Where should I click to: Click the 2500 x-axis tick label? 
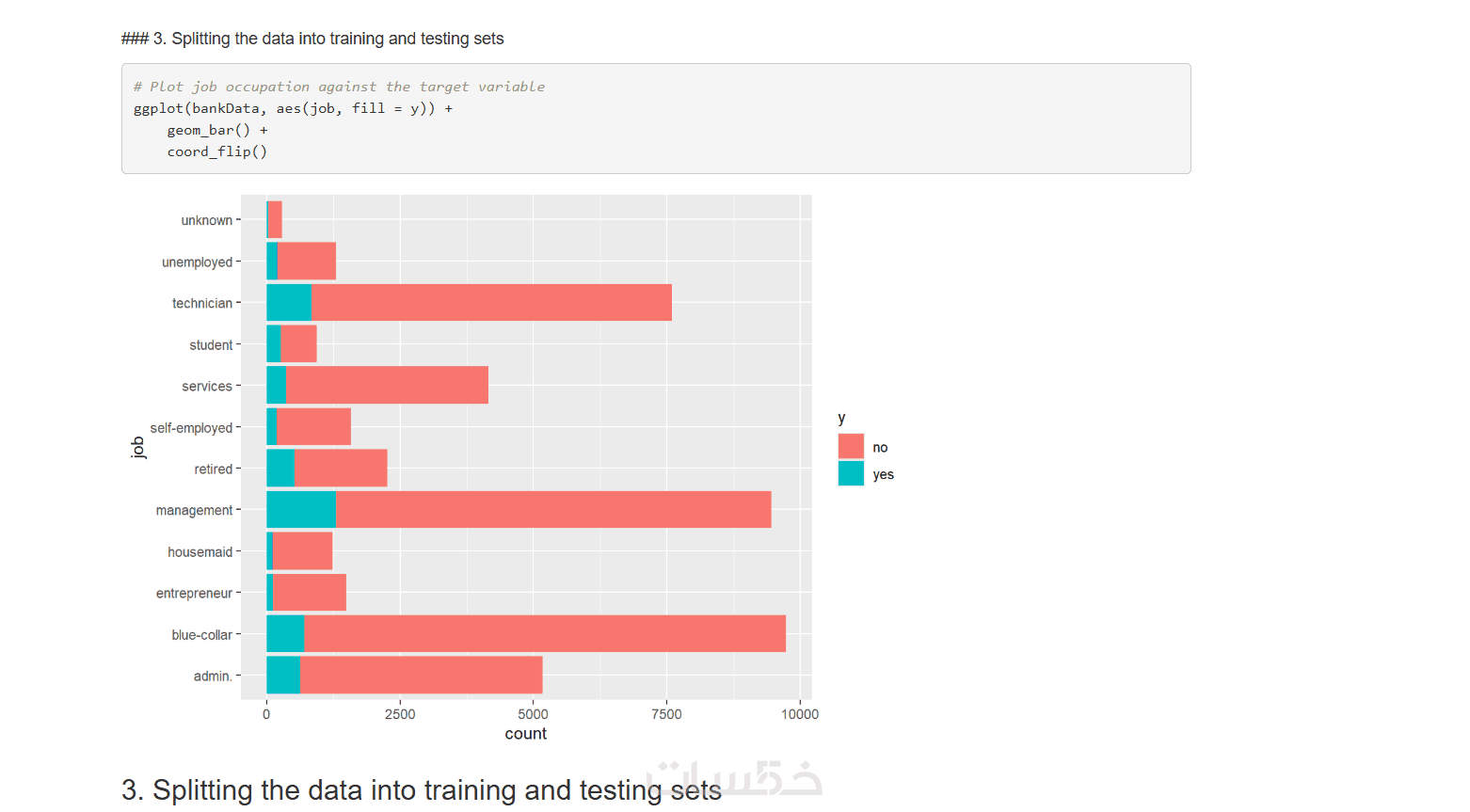[x=400, y=714]
